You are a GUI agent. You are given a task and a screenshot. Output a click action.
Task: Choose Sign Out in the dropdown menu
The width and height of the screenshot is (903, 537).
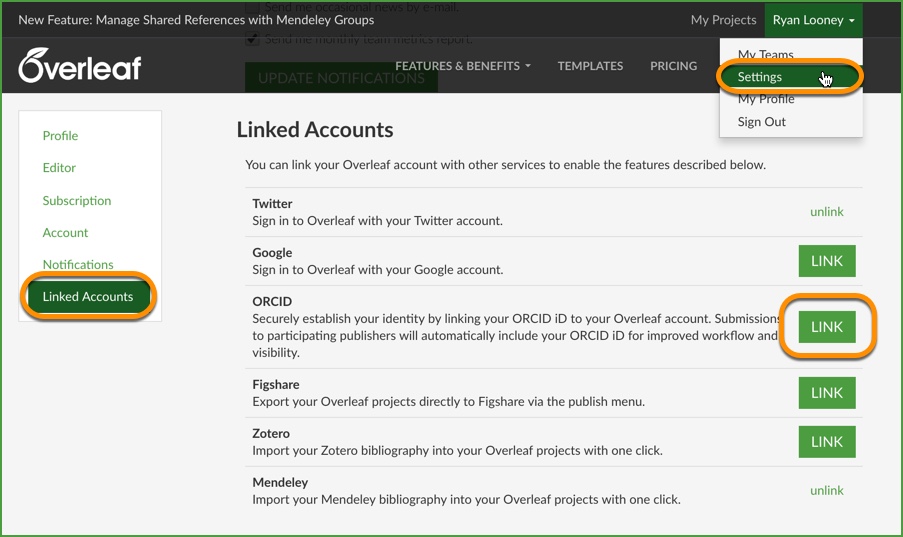pos(762,122)
